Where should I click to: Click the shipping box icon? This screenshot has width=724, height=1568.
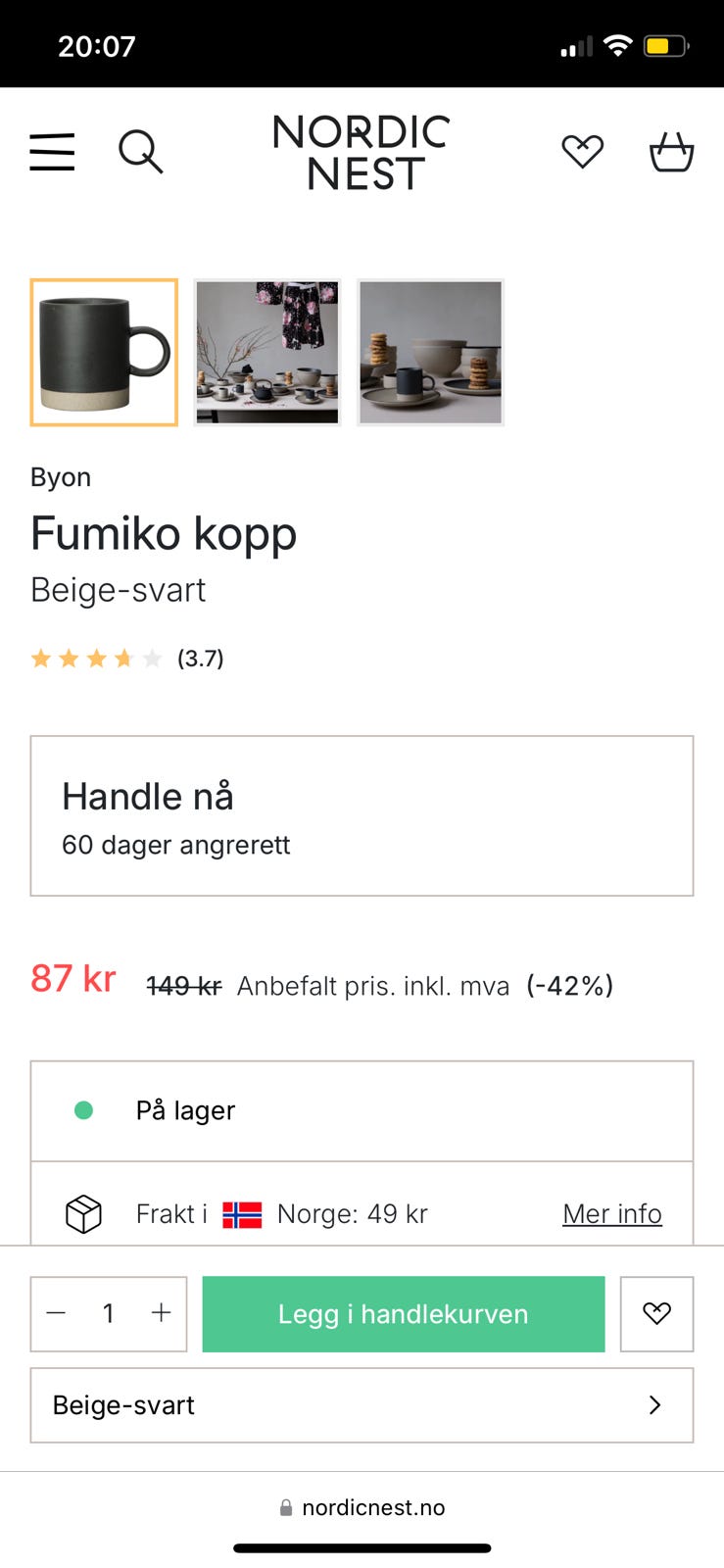click(84, 1214)
